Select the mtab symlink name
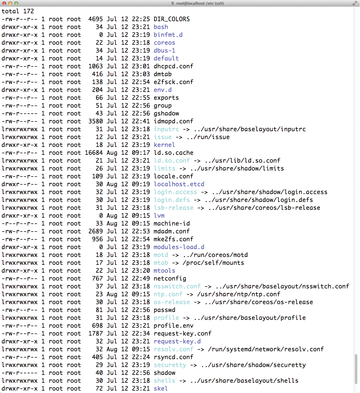 tap(161, 263)
